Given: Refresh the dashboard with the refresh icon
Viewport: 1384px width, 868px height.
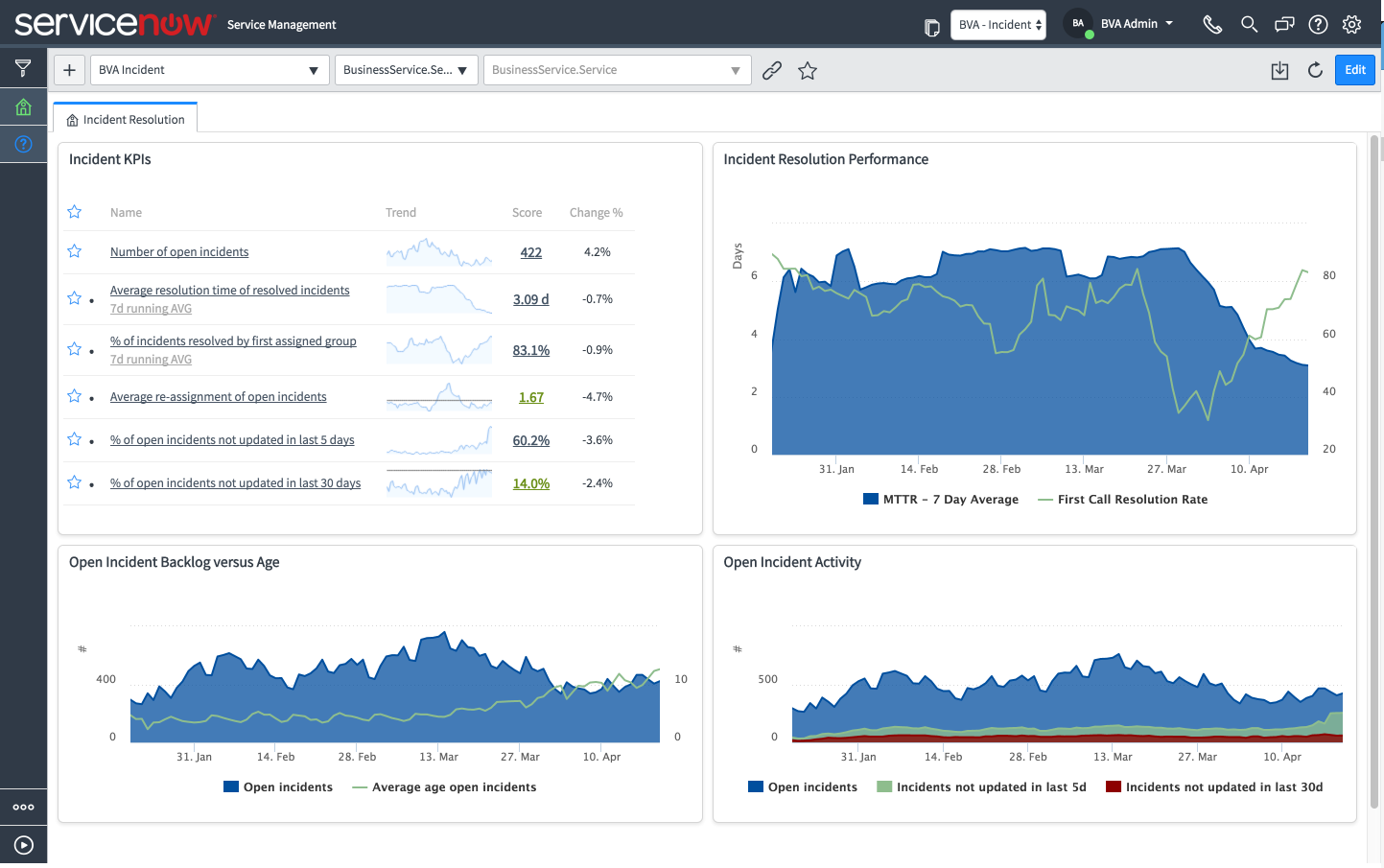Looking at the screenshot, I should pos(1315,69).
